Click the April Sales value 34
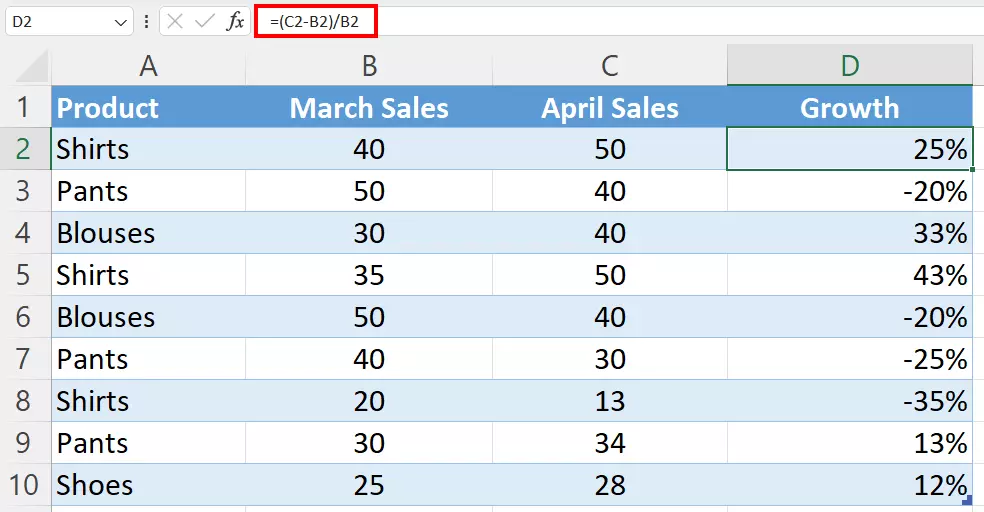 (609, 443)
